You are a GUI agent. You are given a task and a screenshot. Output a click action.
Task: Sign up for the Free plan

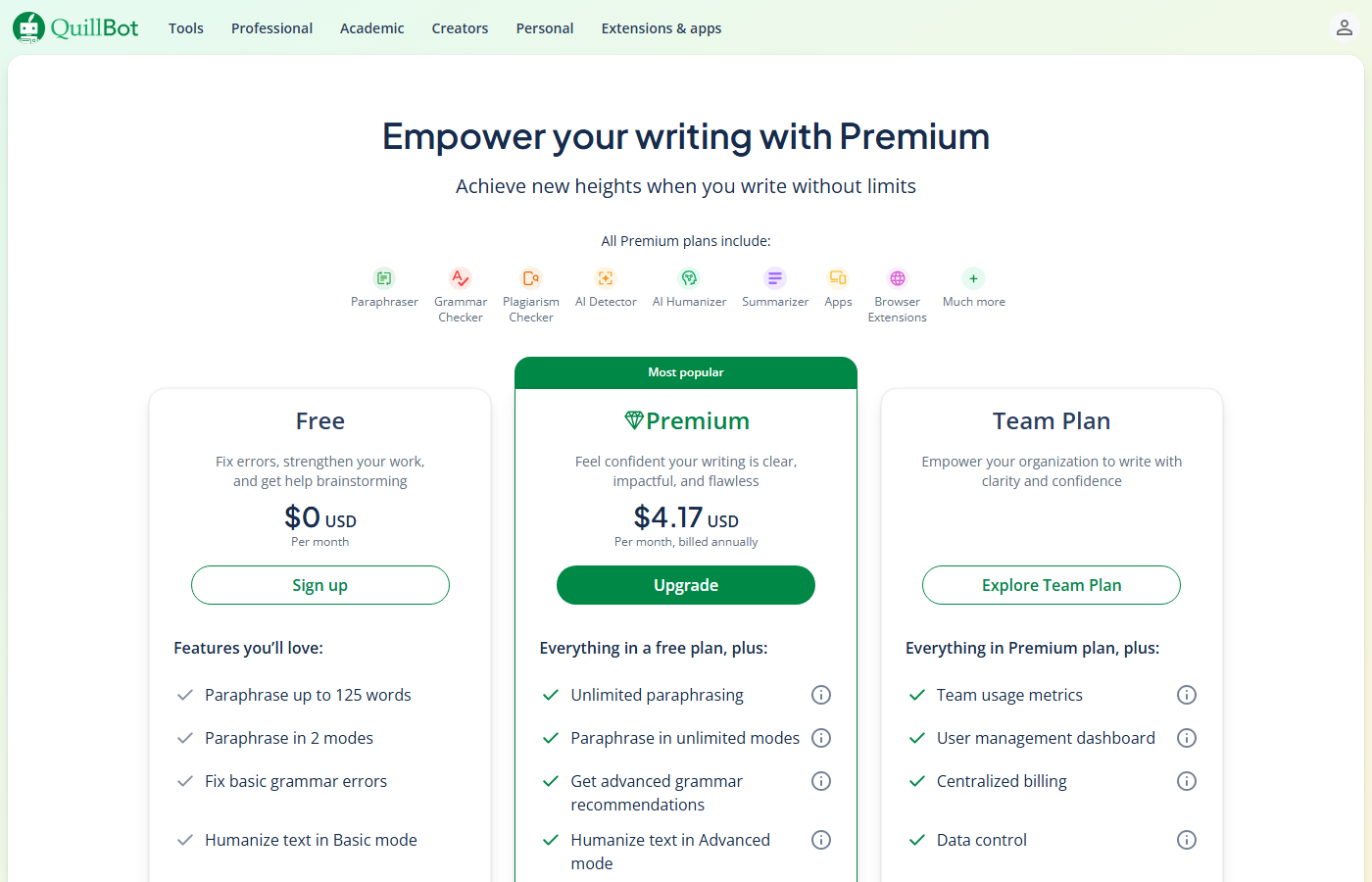coord(319,585)
